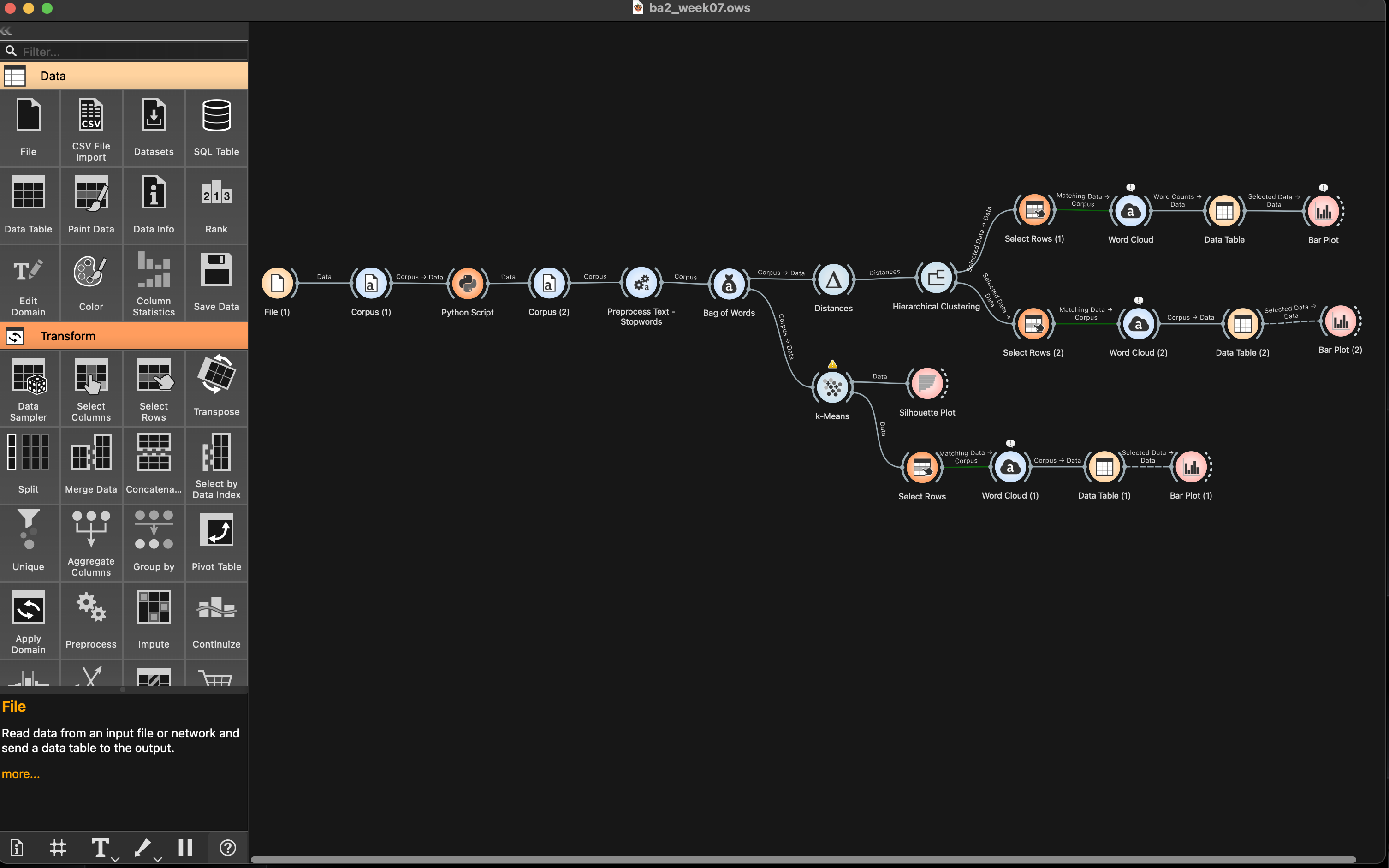1389x868 pixels.
Task: Click the help question mark button
Action: click(x=227, y=847)
